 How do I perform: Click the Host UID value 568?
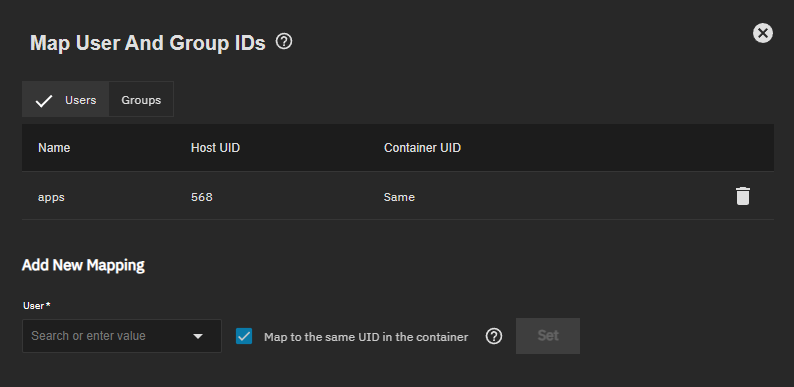pos(202,197)
